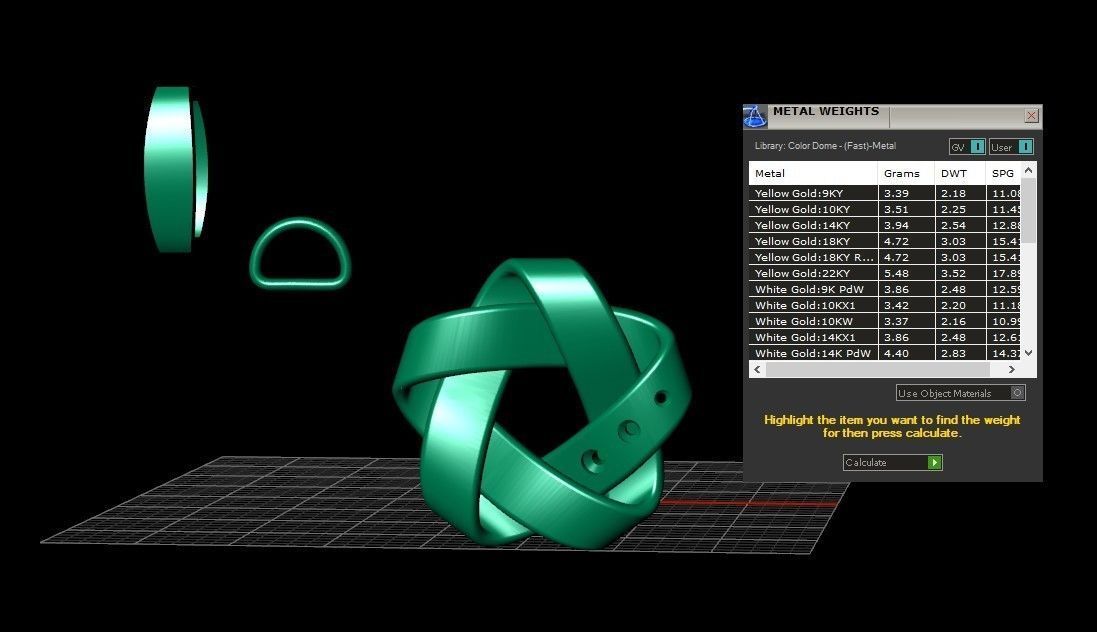Screen dimensions: 1097x632
Task: Select the Yellow Gold:14KY row
Action: click(884, 225)
